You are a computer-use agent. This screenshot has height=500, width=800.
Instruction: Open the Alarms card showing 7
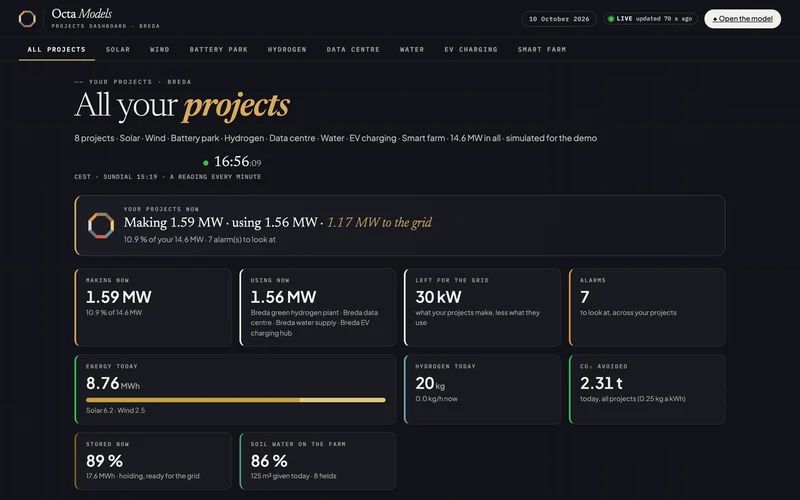click(x=647, y=307)
